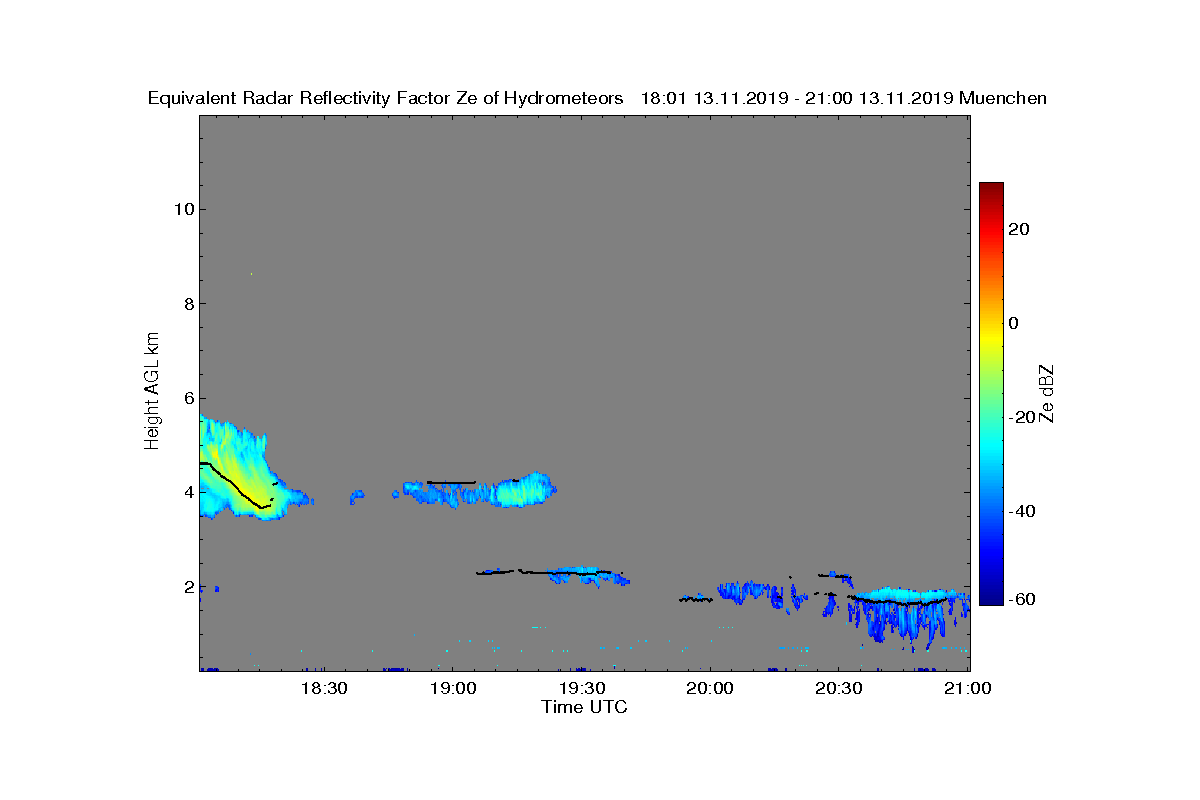Click the cloud layer at 4 km near 19:15
This screenshot has height=800, width=1200.
[478, 490]
